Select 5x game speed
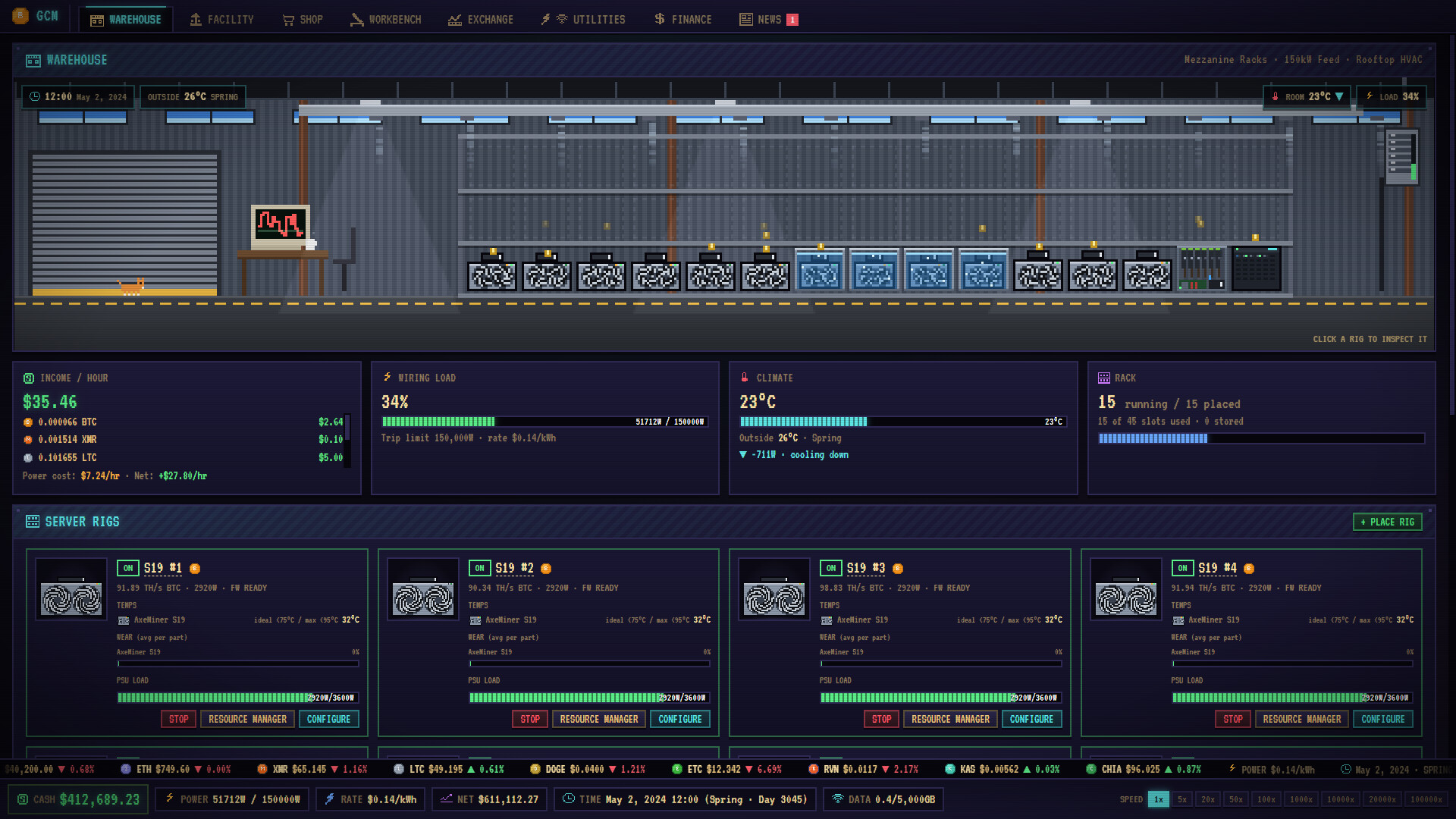Image resolution: width=1456 pixels, height=819 pixels. click(1181, 799)
